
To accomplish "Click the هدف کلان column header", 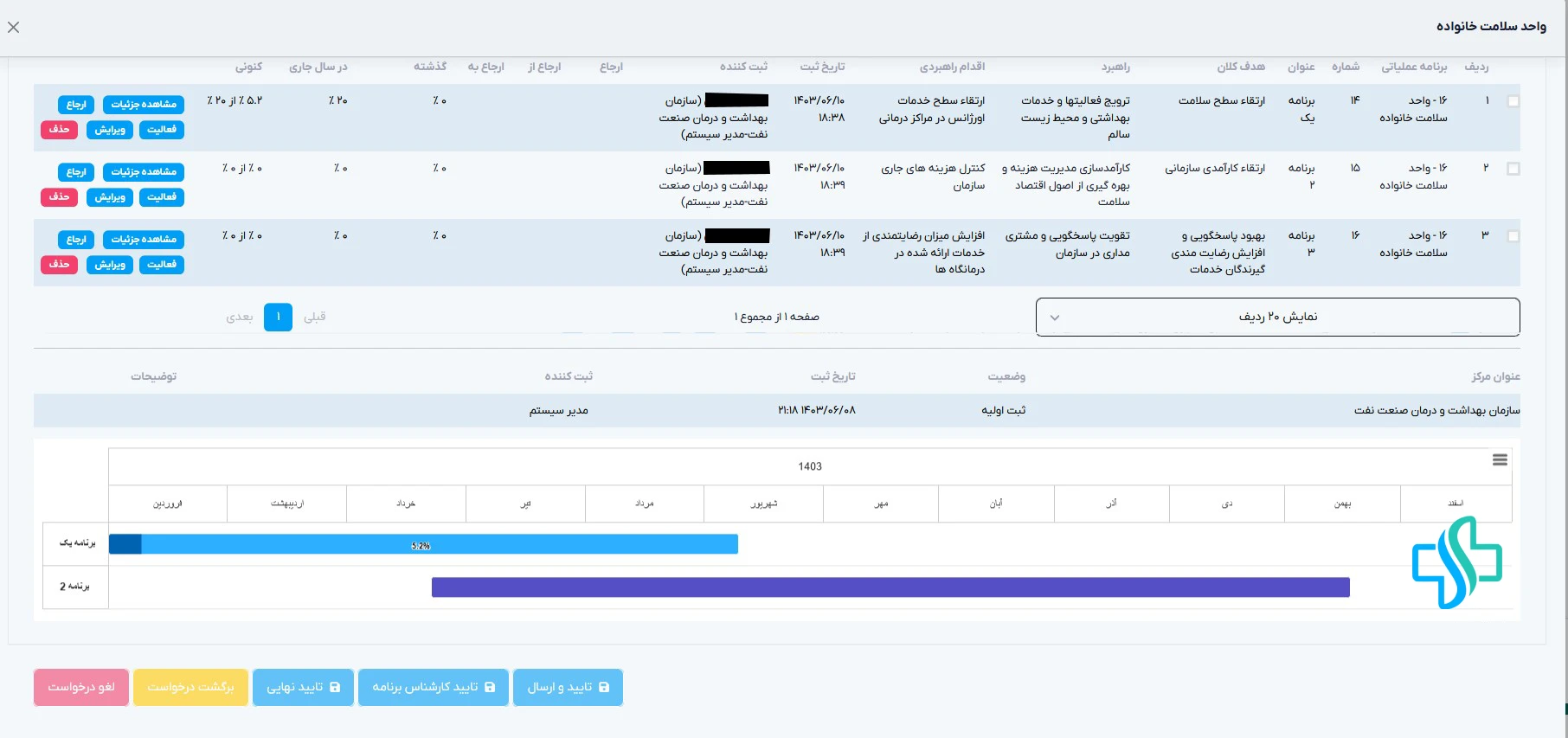I will pos(1241,67).
